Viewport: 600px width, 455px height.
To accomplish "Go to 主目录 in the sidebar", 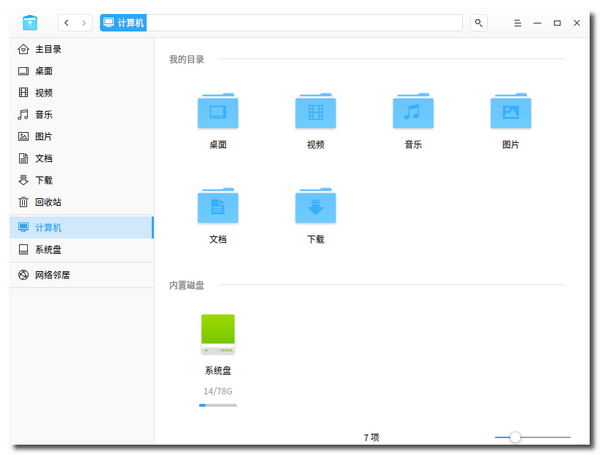I will point(82,49).
